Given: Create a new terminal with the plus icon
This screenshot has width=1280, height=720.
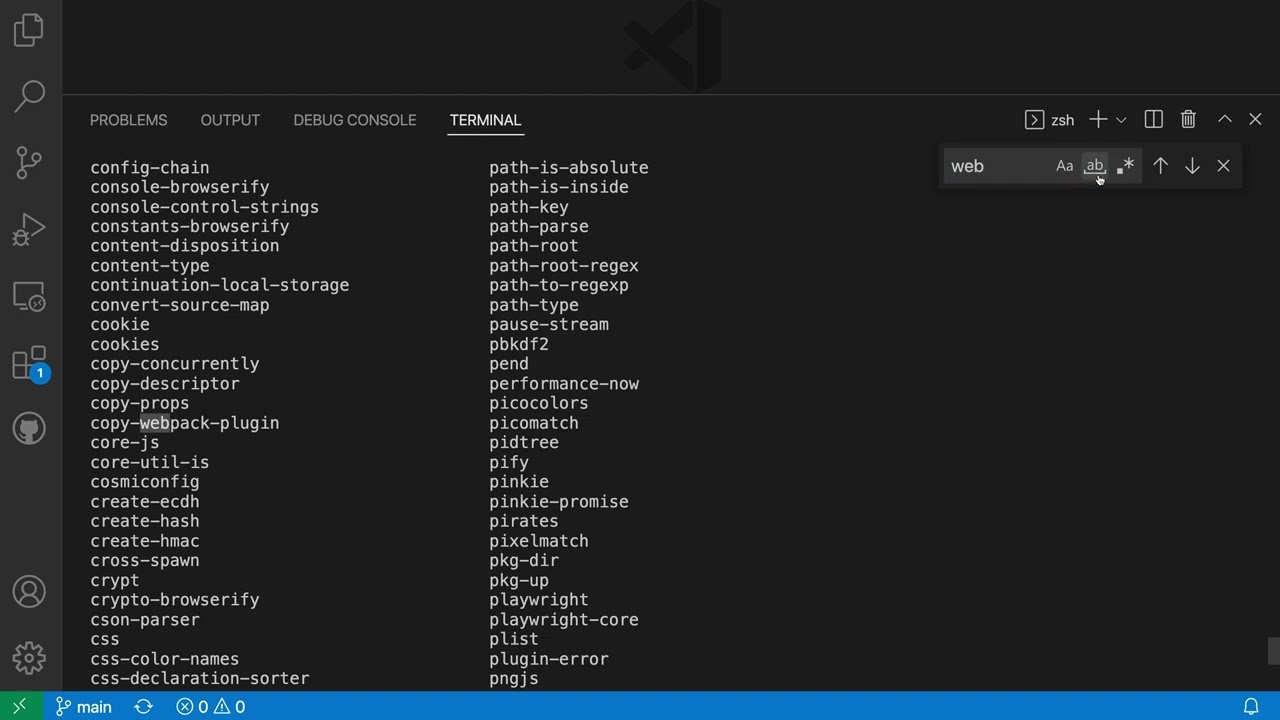Looking at the screenshot, I should (x=1098, y=120).
